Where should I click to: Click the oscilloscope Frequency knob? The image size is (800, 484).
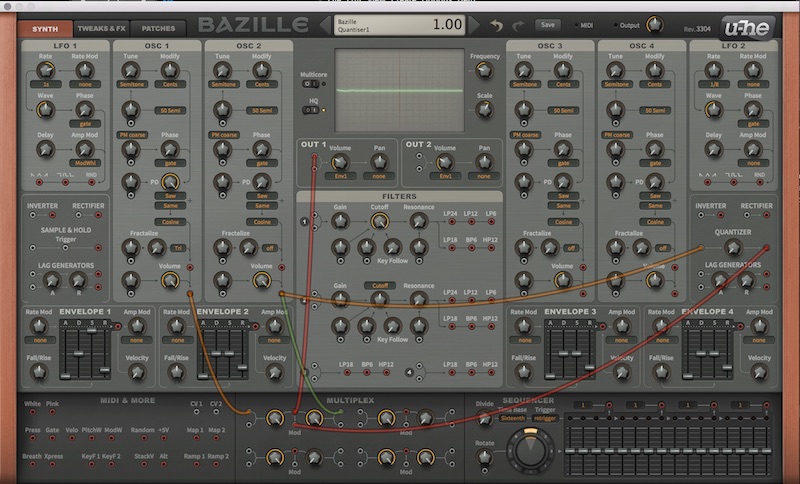(484, 70)
